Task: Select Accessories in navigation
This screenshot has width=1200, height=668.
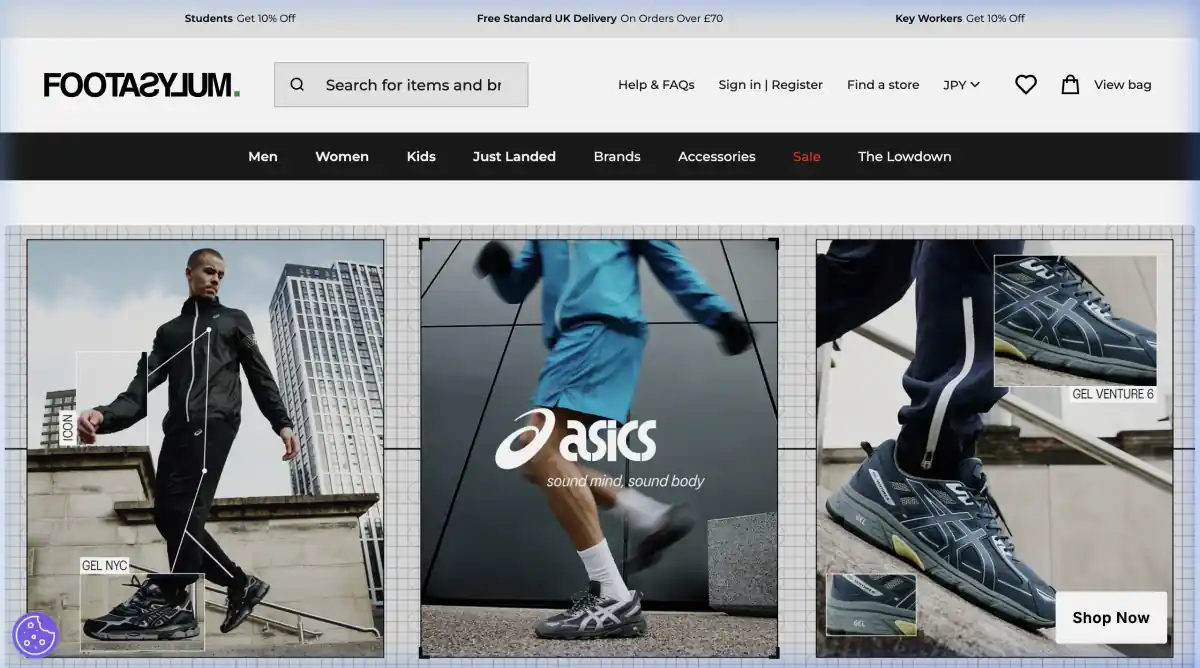Action: click(x=717, y=156)
